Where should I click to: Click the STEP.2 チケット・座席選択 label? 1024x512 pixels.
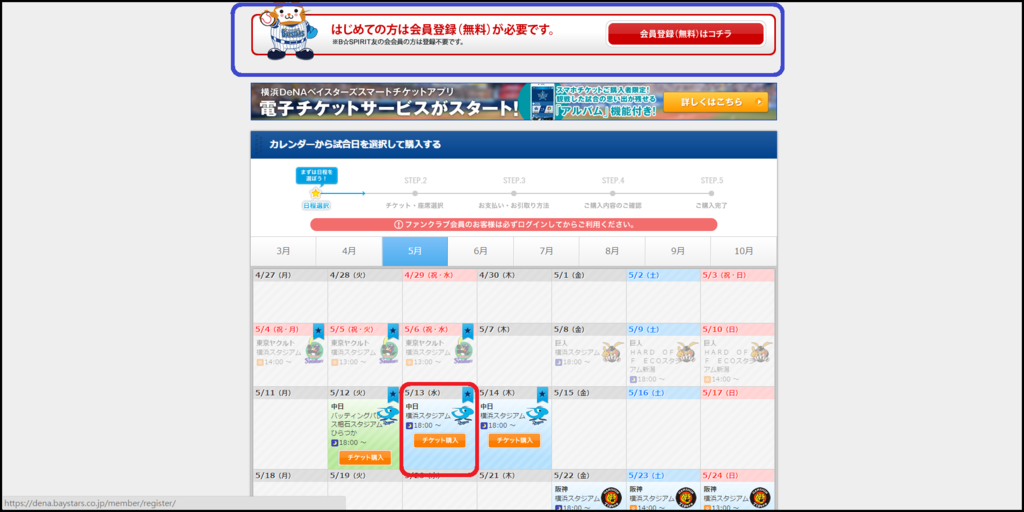click(415, 205)
